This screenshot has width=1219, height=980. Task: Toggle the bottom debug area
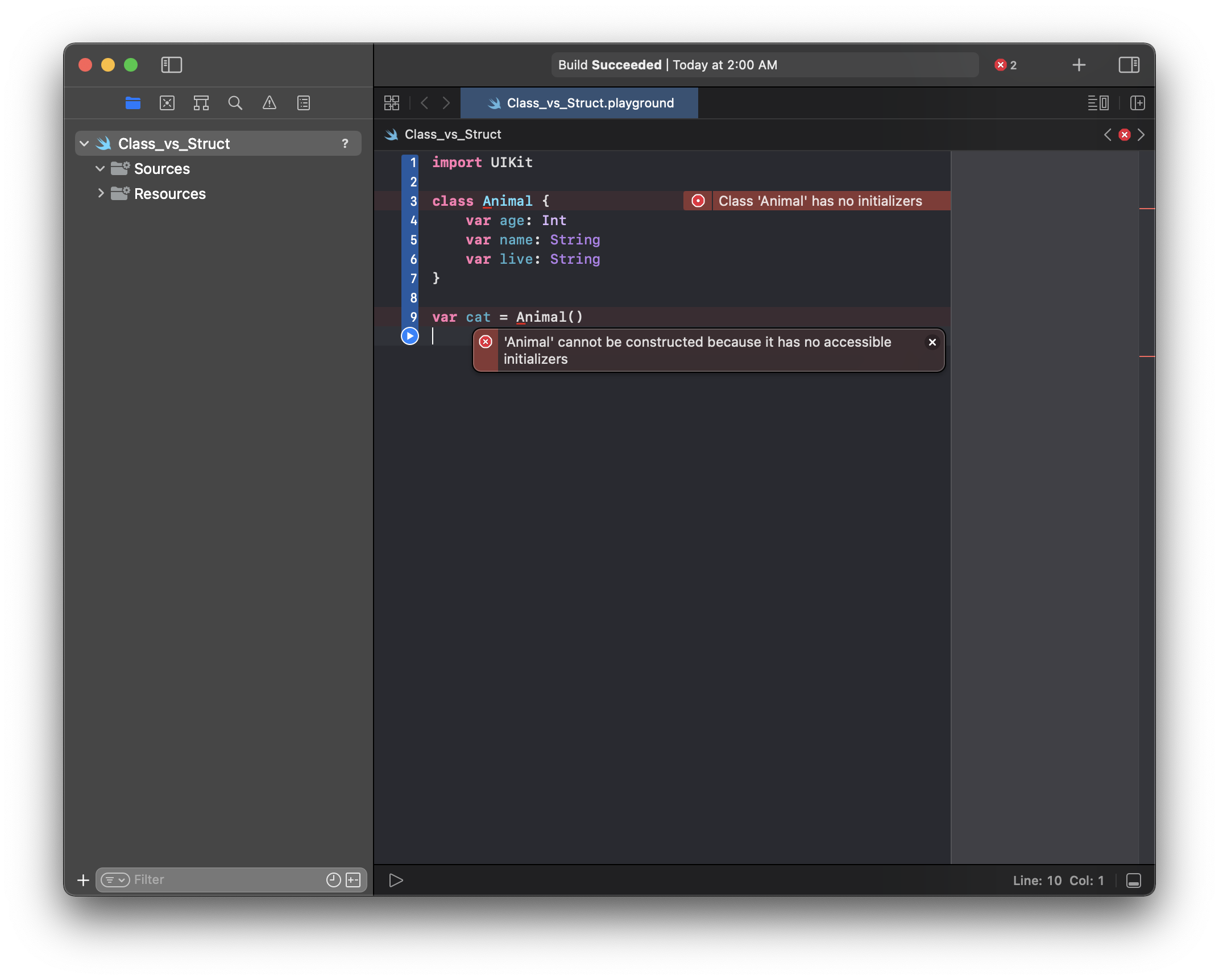pos(1133,881)
